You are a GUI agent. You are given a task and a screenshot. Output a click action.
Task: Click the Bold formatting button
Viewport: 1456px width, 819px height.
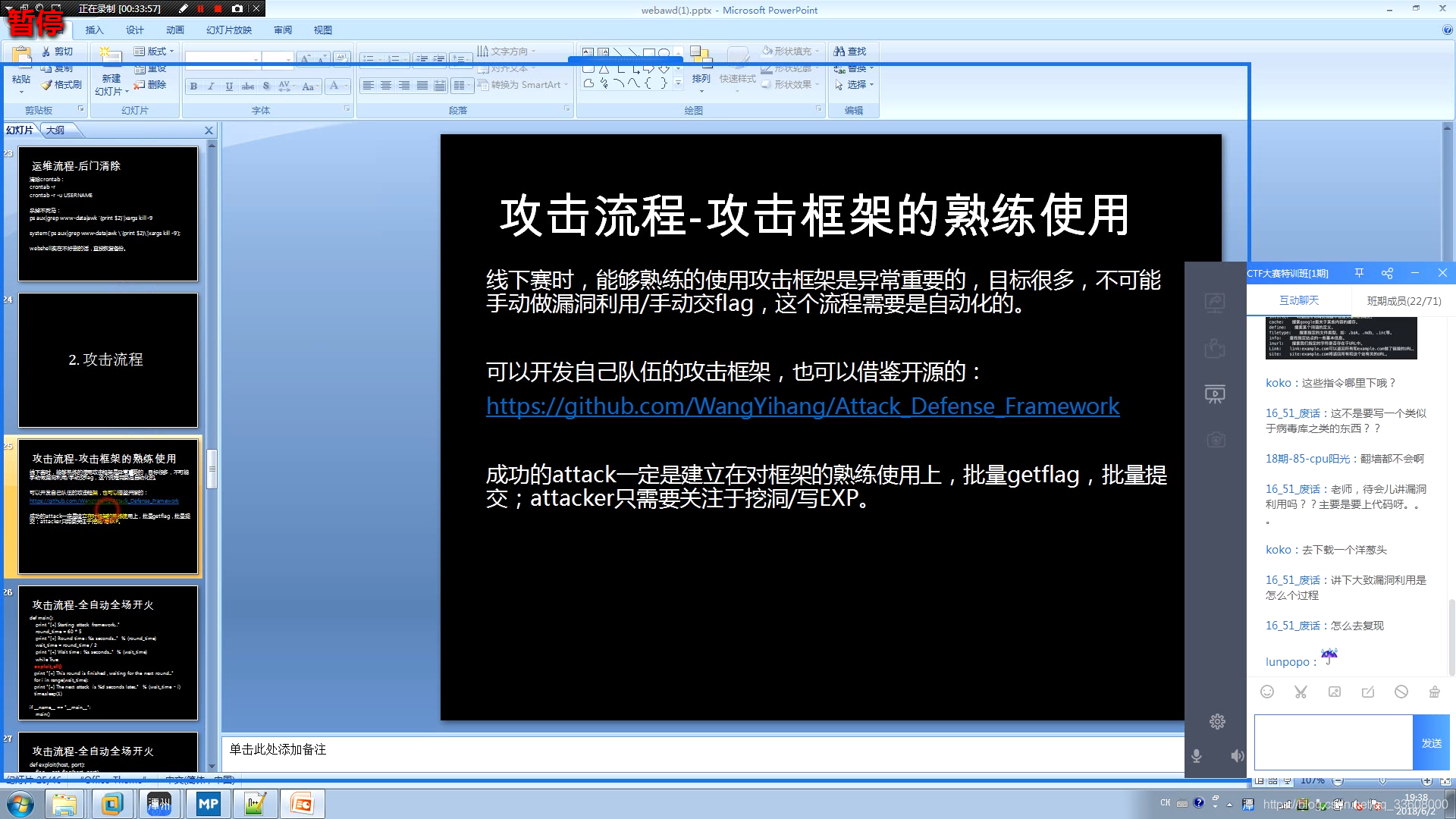tap(194, 86)
